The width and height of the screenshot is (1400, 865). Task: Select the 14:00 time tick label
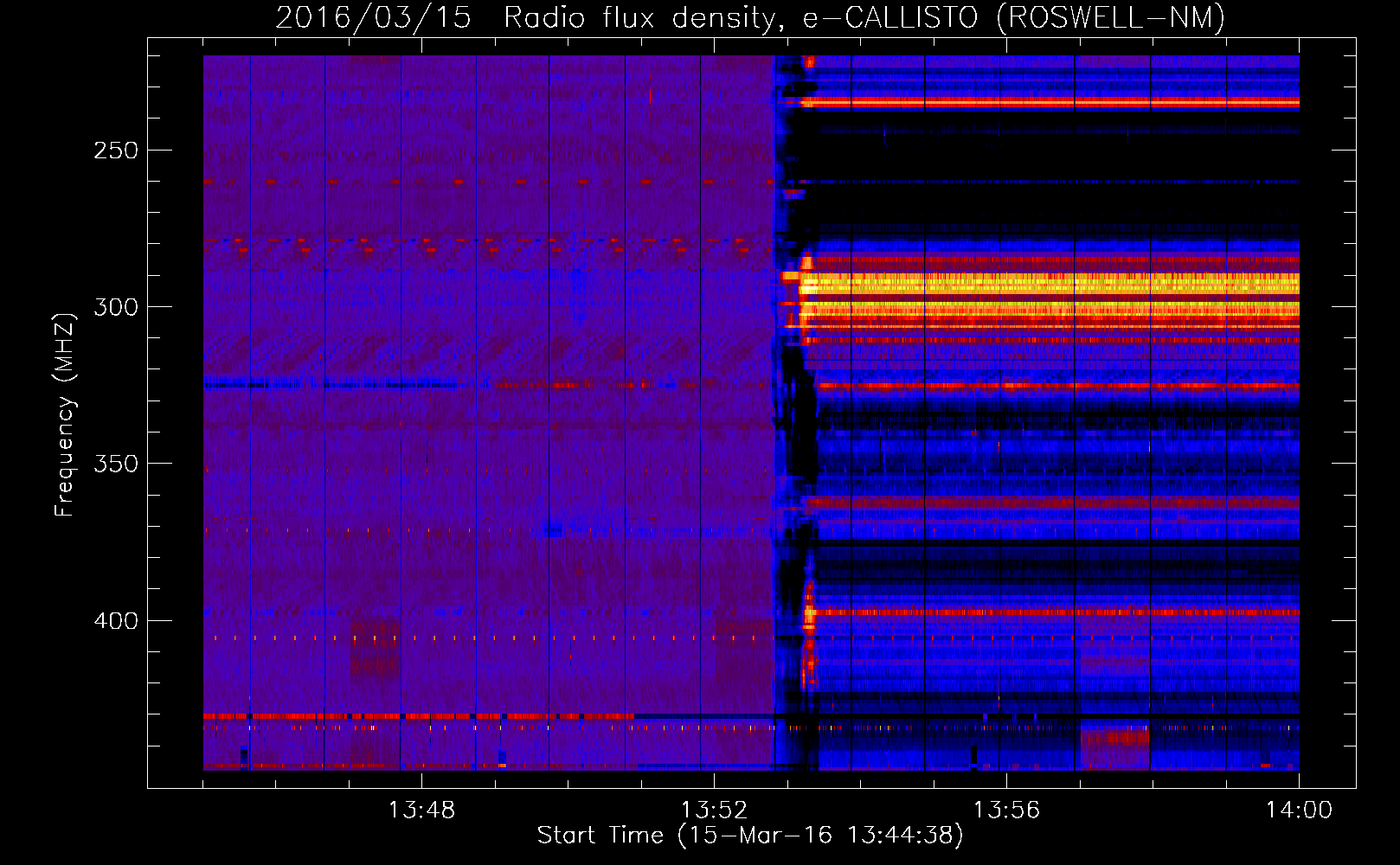1298,811
